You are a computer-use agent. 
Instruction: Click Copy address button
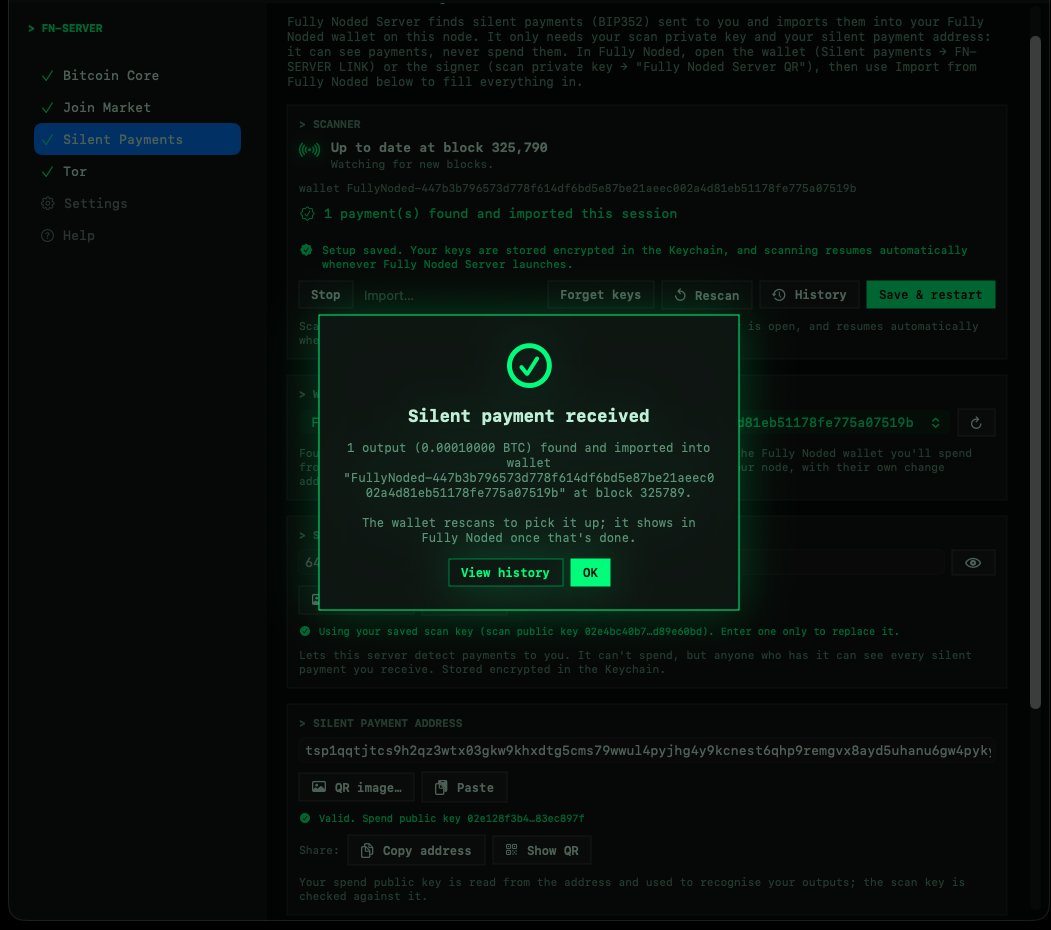point(416,851)
